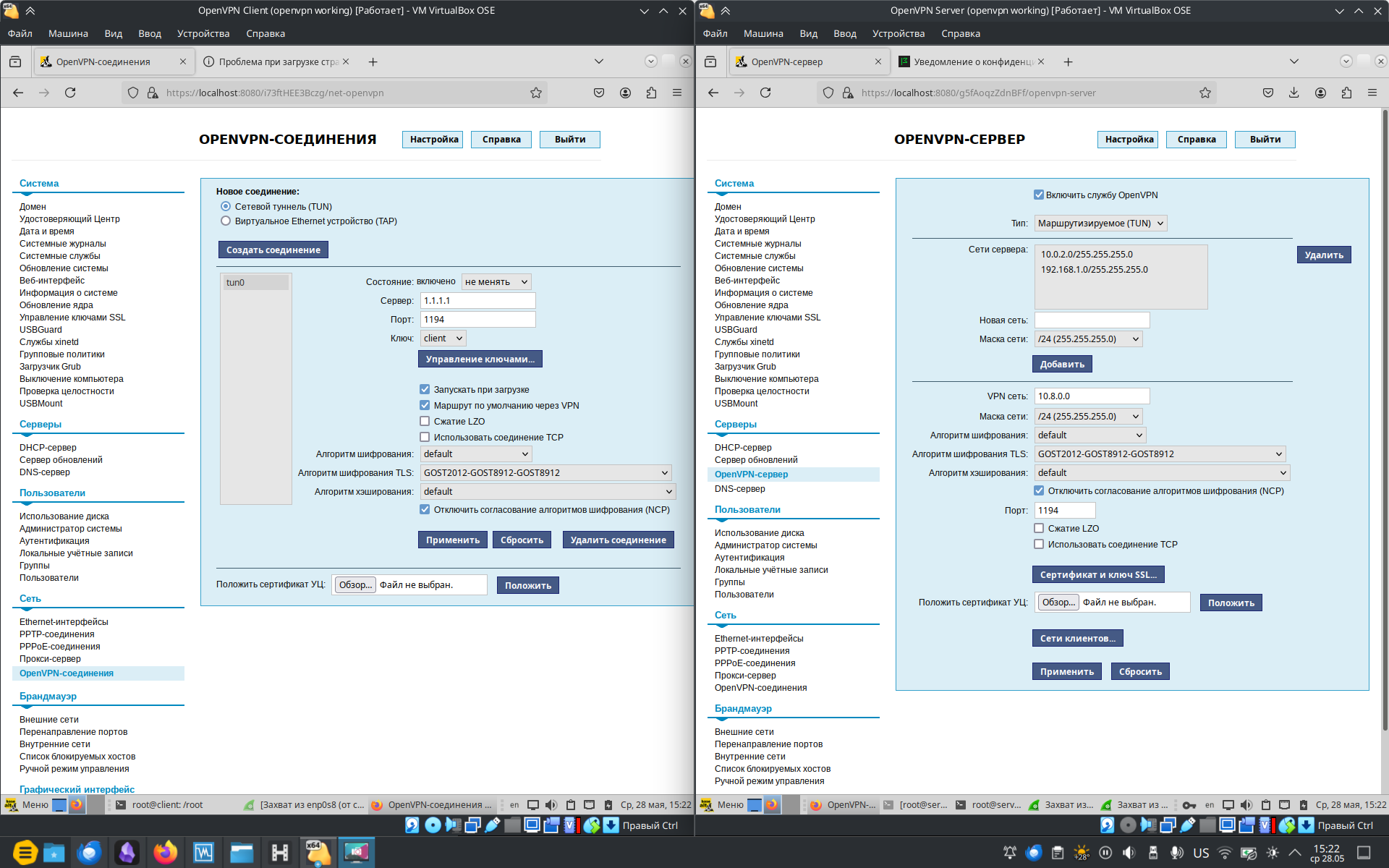Open Вид menu in Server VirtualBox window

coord(808,33)
